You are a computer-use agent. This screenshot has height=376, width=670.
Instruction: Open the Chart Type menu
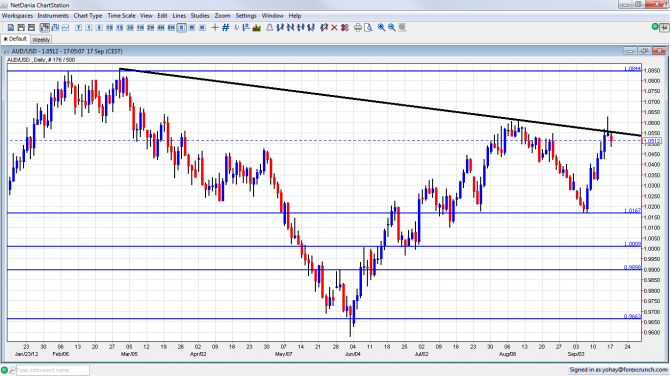(x=88, y=15)
